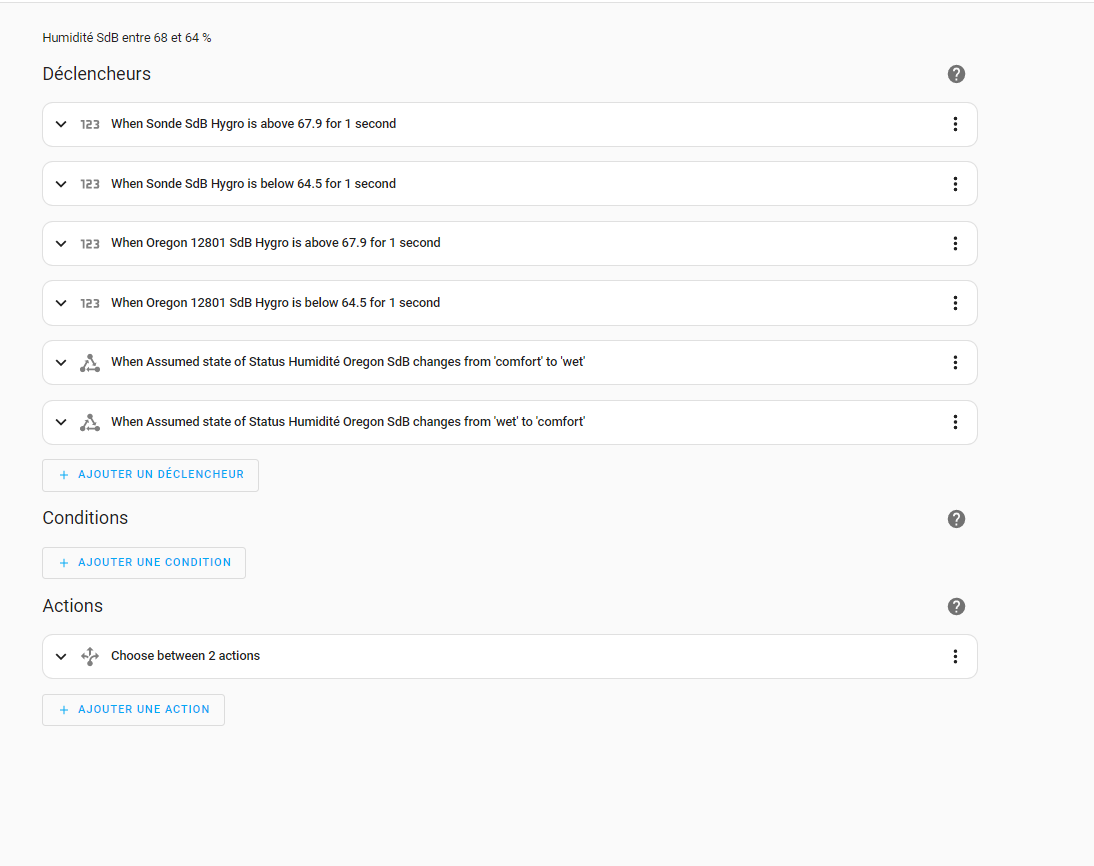Expand the Sonde SdB Hygro above 67.9 trigger
Screen dimensions: 1094x866
coord(61,124)
